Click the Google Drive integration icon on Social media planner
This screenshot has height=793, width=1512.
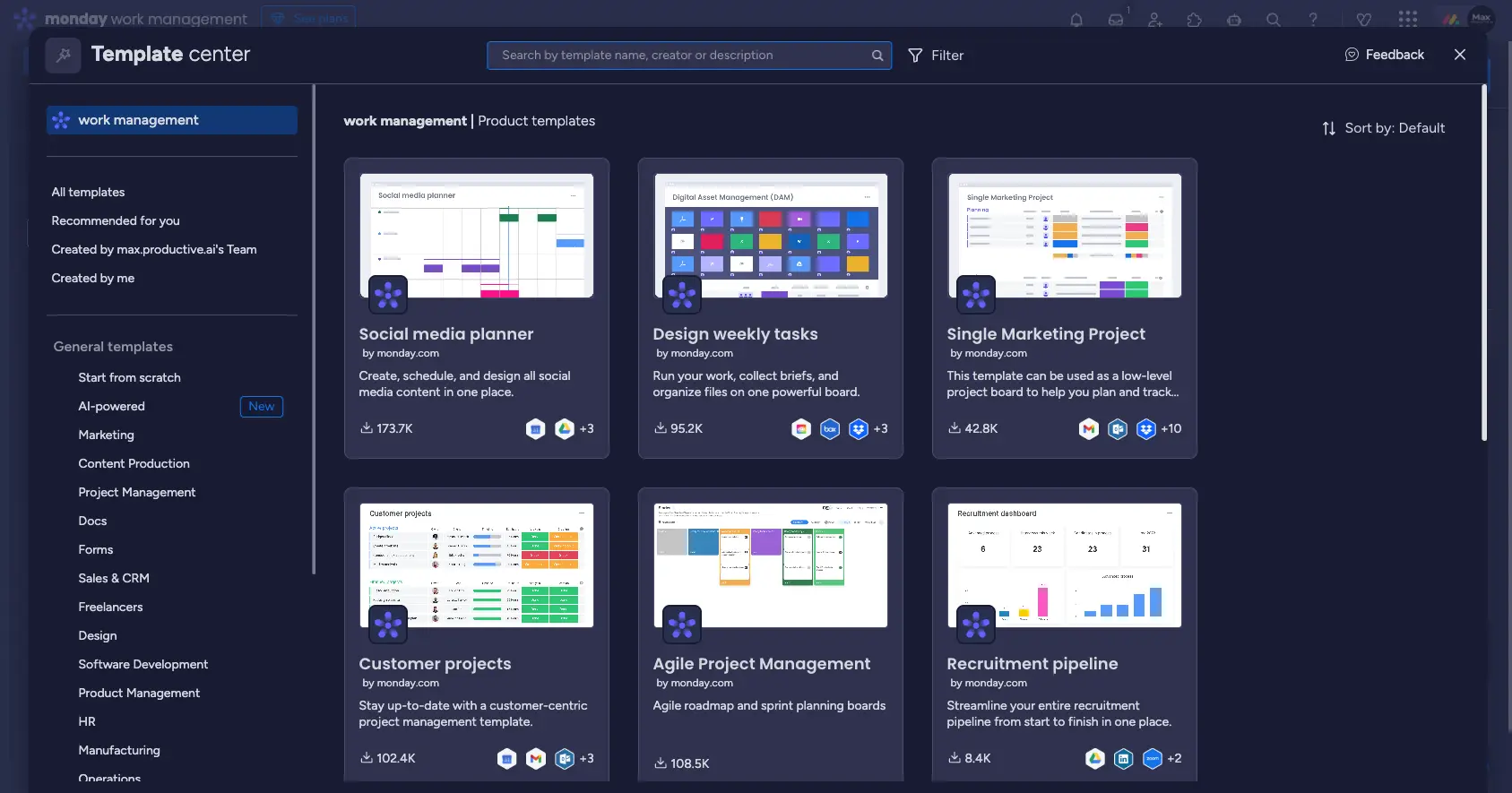(565, 428)
